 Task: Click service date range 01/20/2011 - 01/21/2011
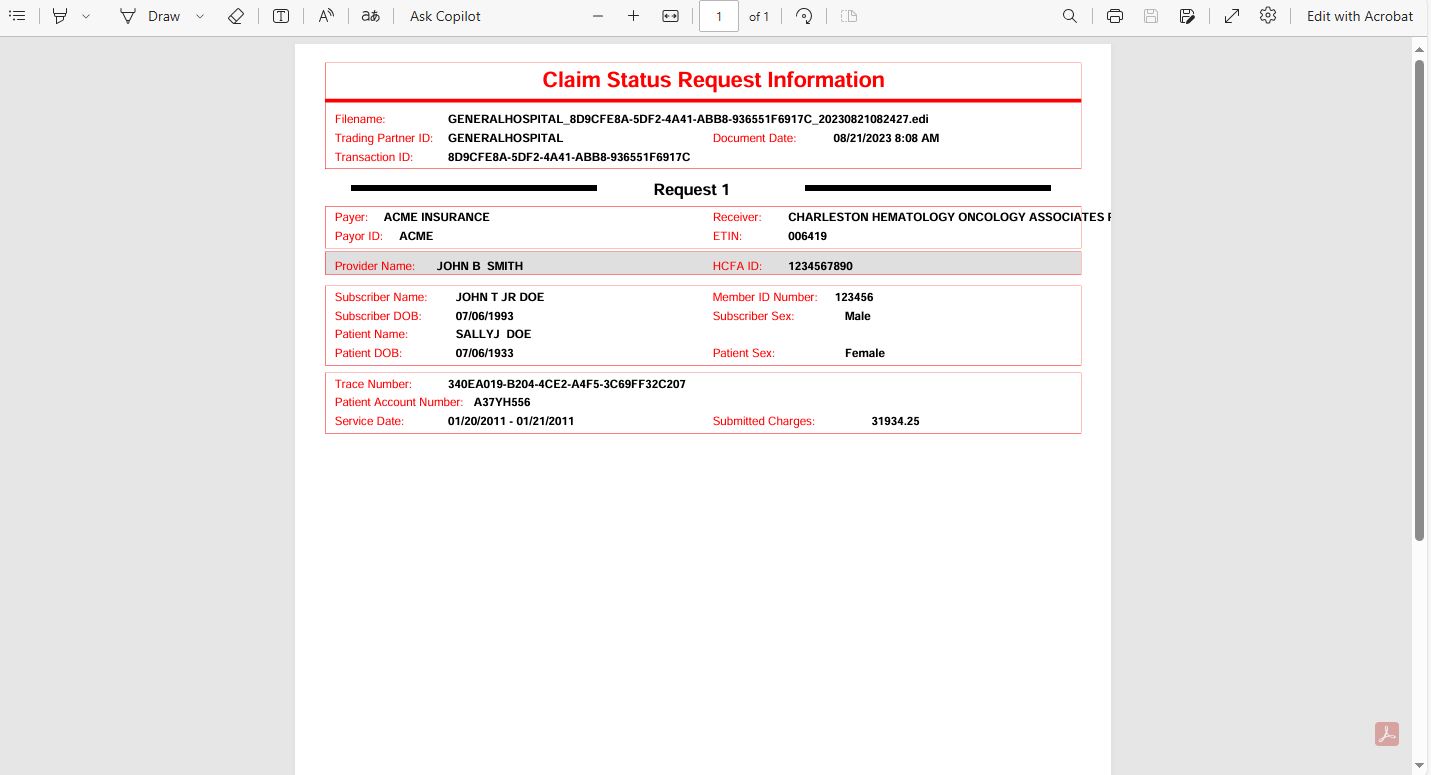point(511,421)
